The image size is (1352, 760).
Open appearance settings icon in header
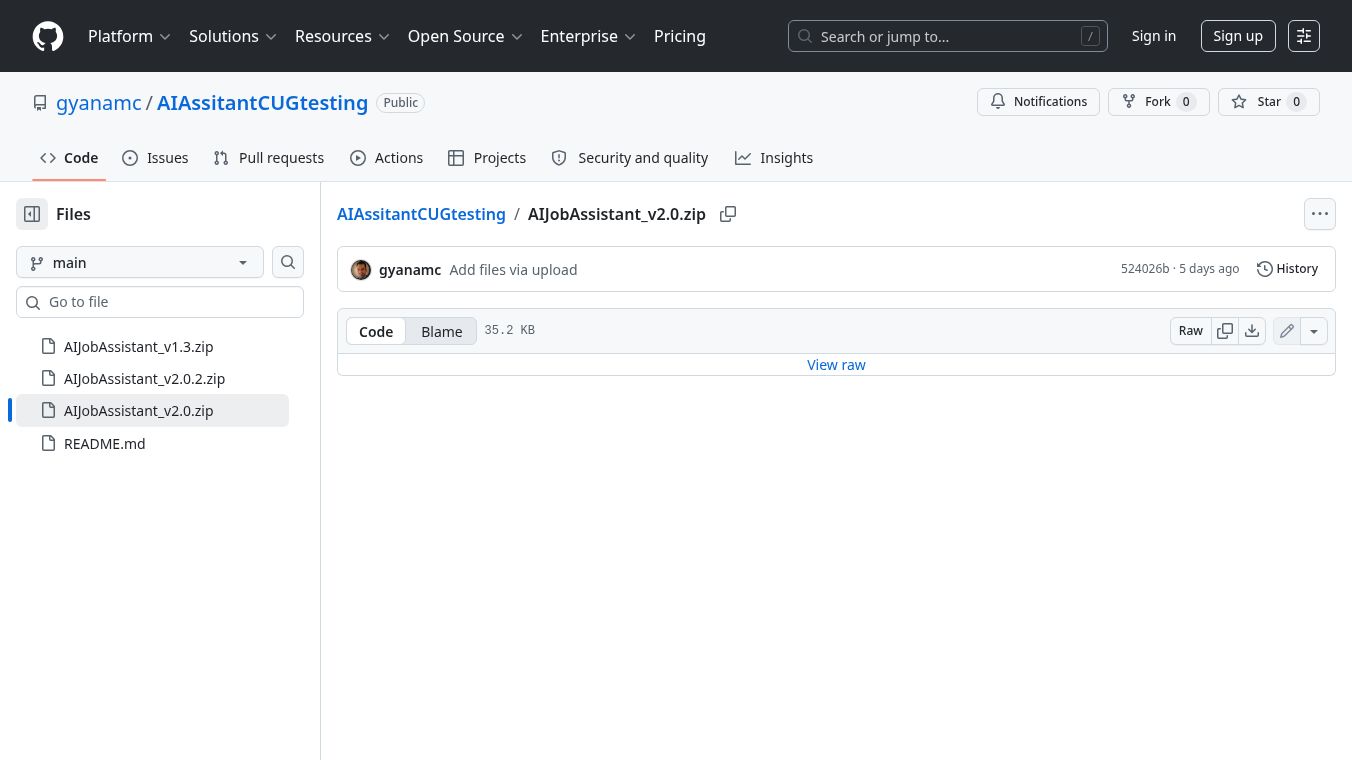coord(1304,36)
